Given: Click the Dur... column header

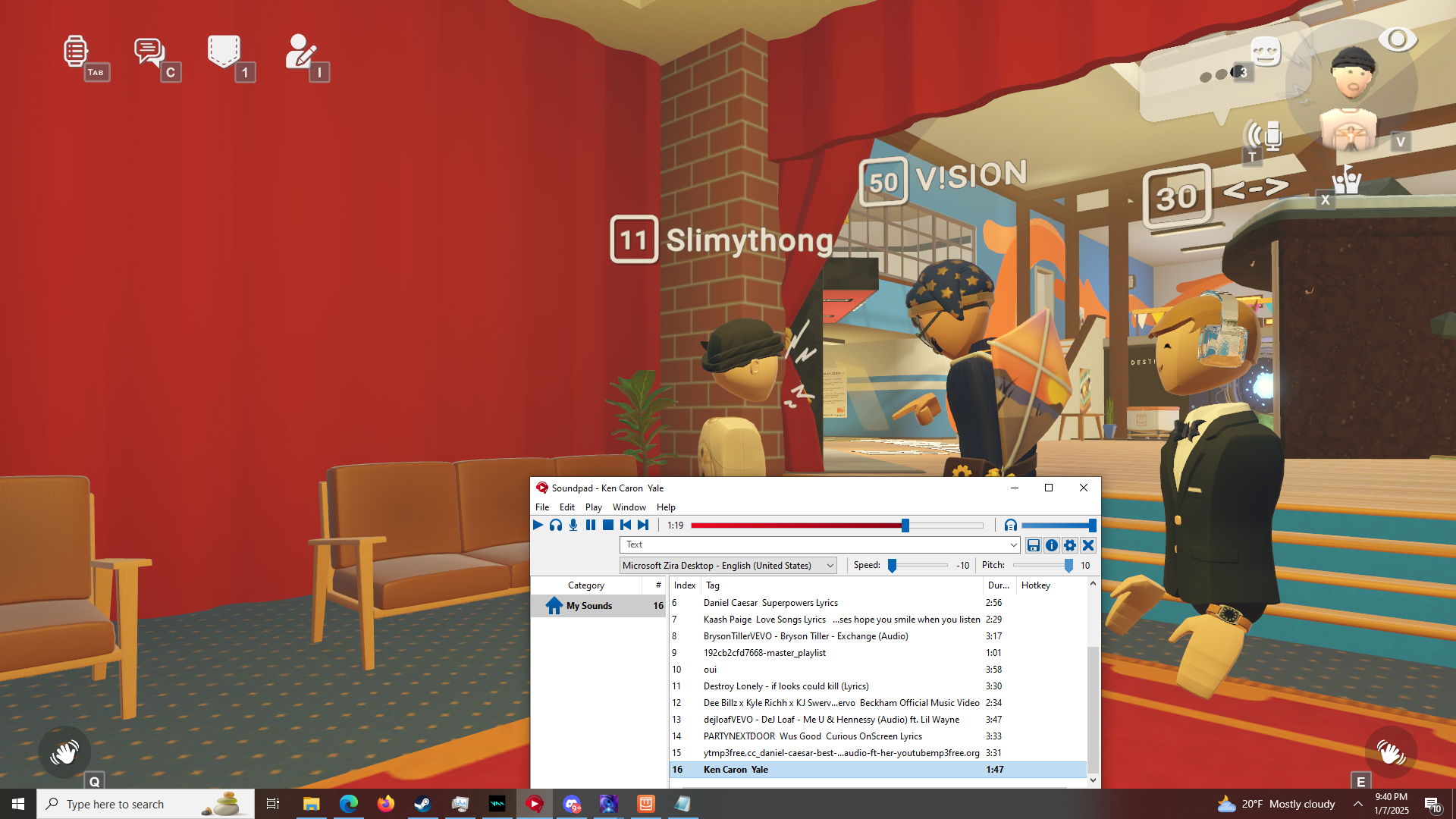Looking at the screenshot, I should [x=998, y=585].
